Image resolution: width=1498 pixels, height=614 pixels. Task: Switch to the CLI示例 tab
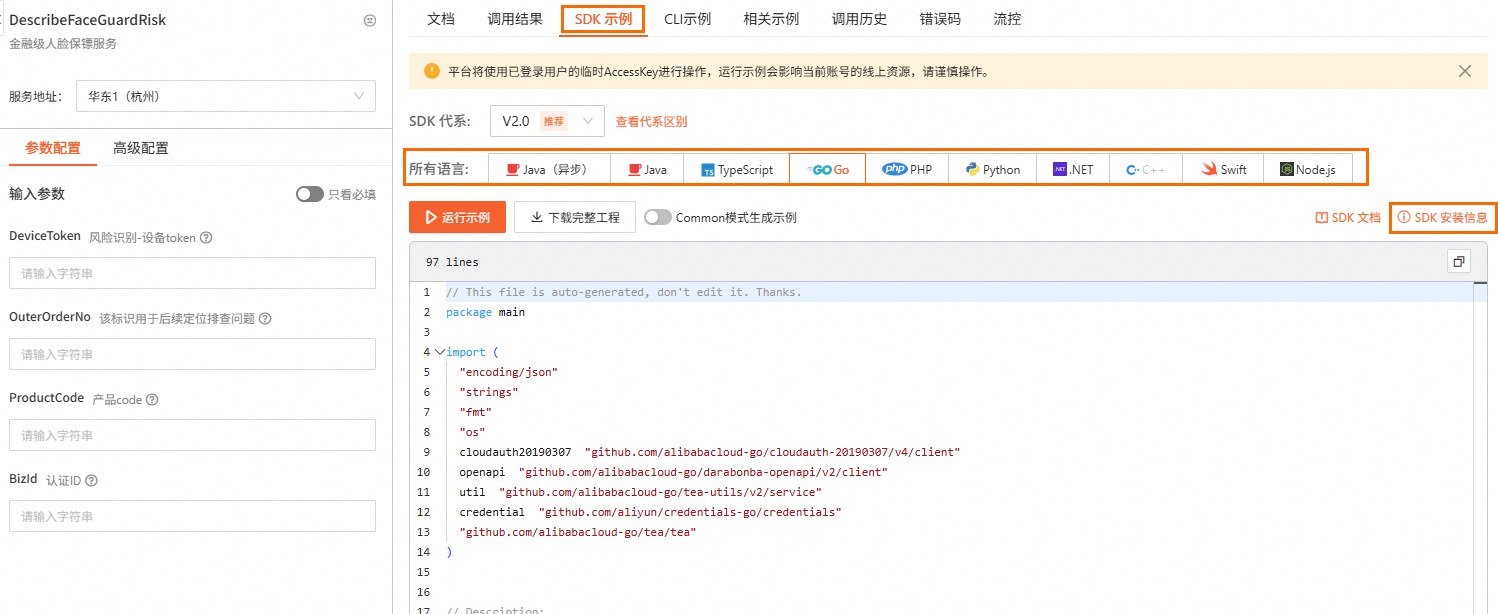click(688, 19)
